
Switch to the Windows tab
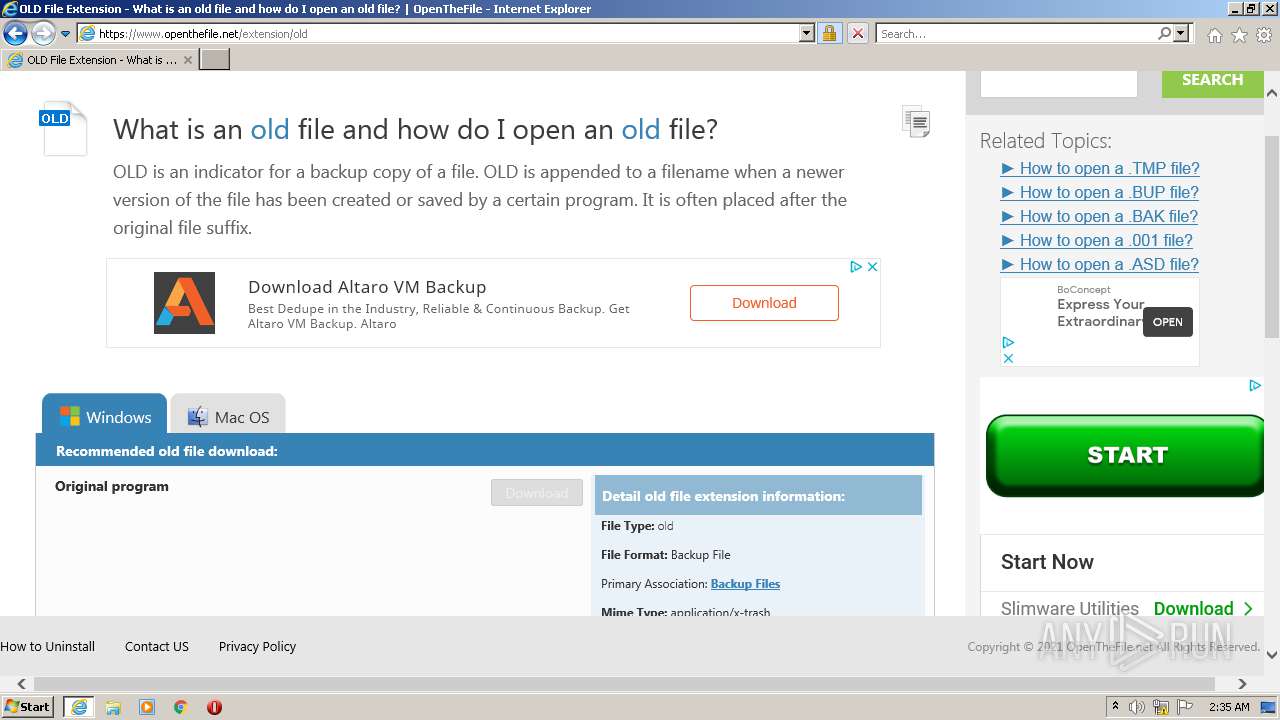tap(105, 414)
